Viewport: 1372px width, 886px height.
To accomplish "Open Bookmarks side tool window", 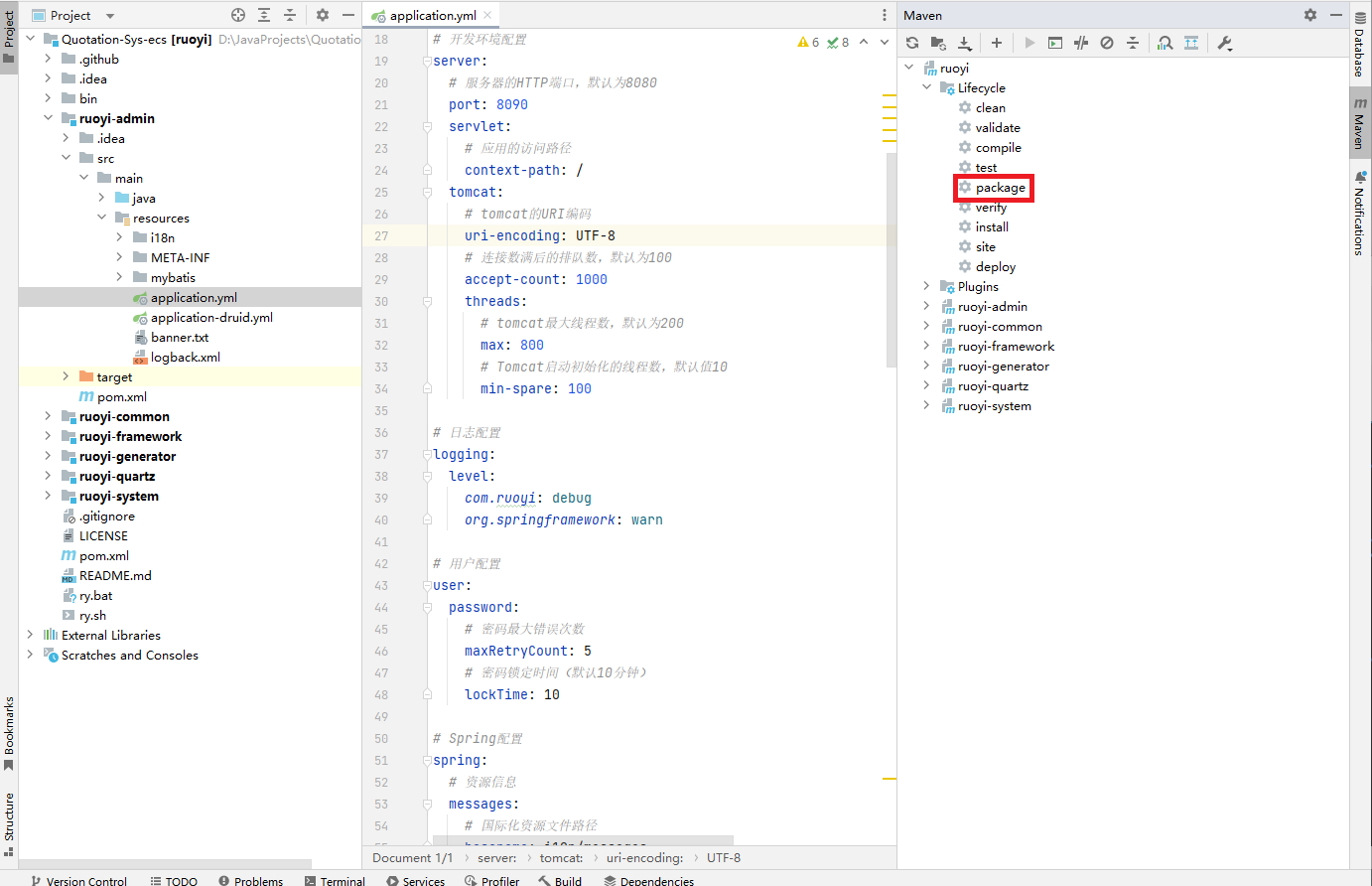I will [x=9, y=733].
